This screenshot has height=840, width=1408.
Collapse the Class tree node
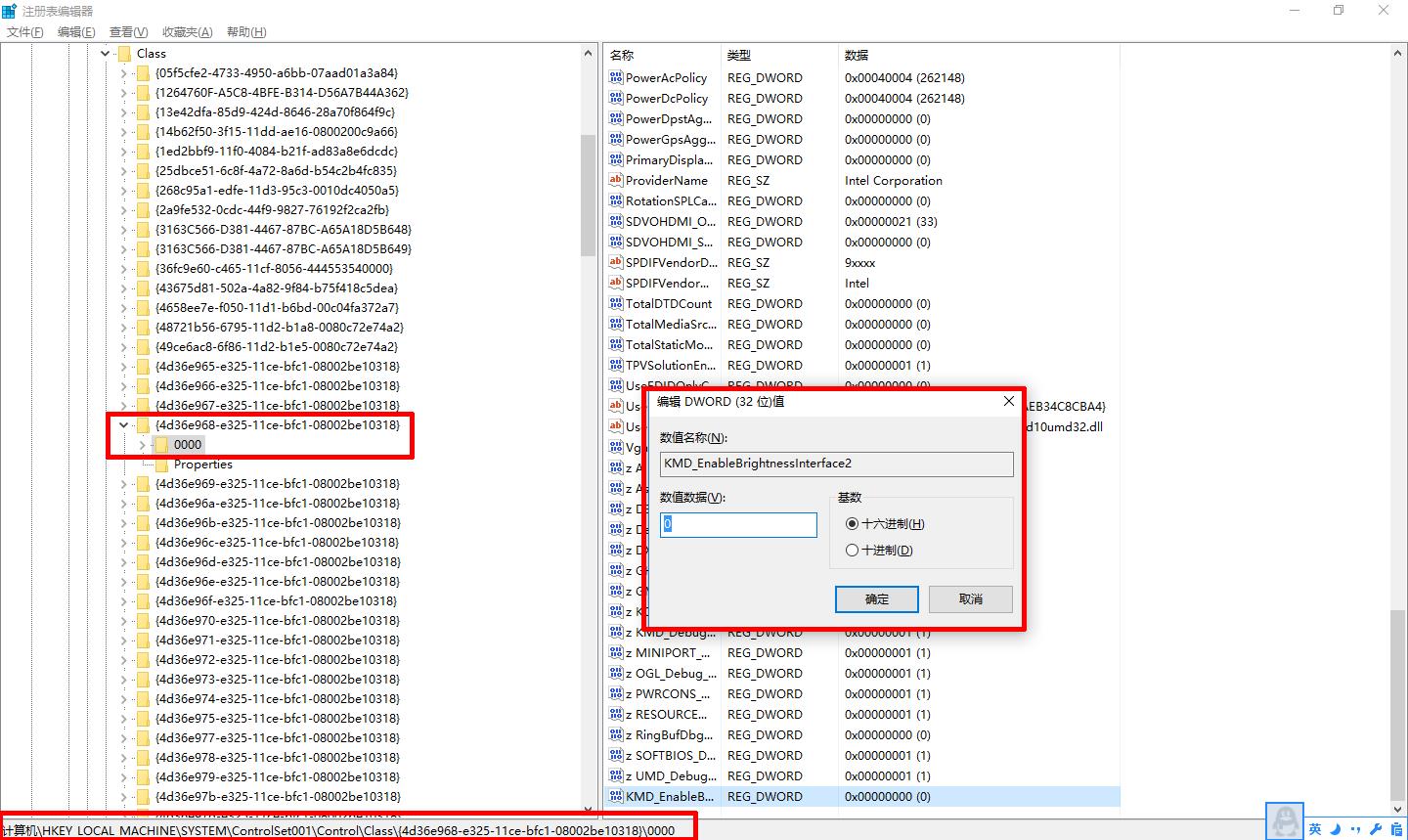[x=105, y=54]
